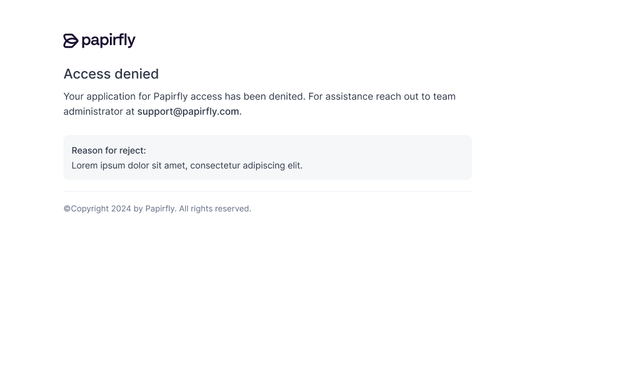Click the word 'administrator' in the message
This screenshot has width=640, height=368.
93,112
